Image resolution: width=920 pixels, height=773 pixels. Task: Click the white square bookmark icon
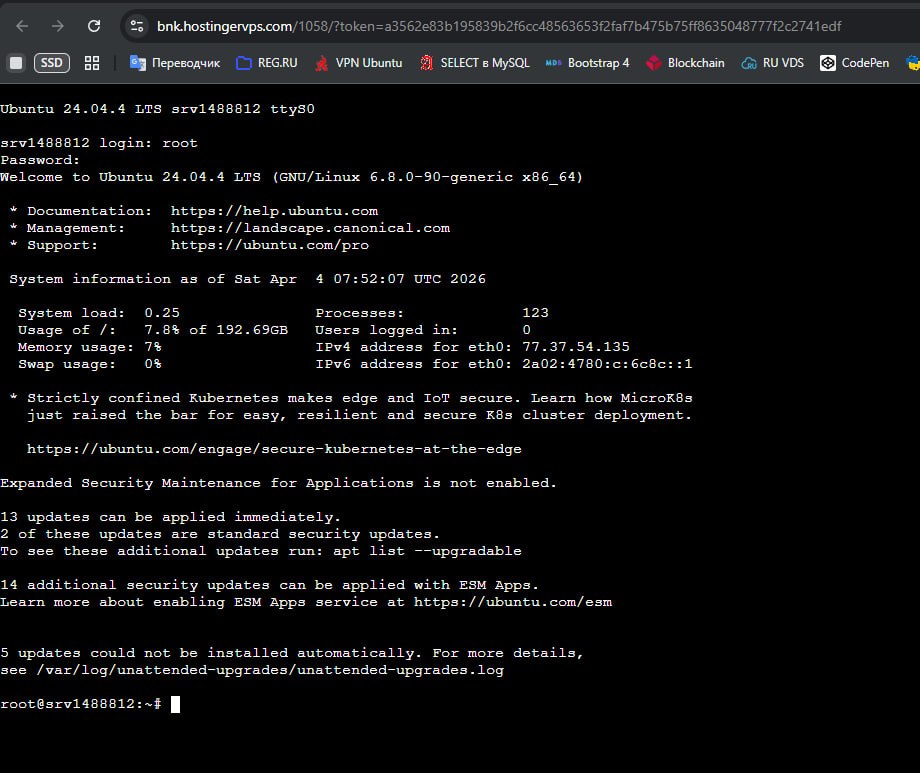tap(15, 63)
